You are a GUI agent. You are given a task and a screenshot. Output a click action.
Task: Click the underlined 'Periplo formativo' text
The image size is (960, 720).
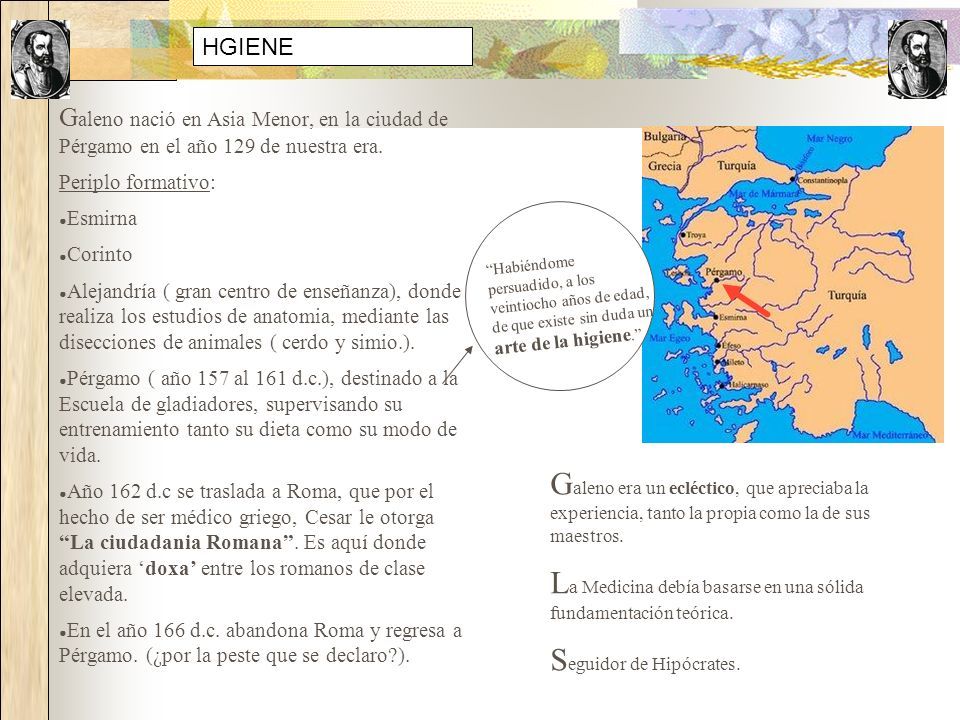pos(134,182)
